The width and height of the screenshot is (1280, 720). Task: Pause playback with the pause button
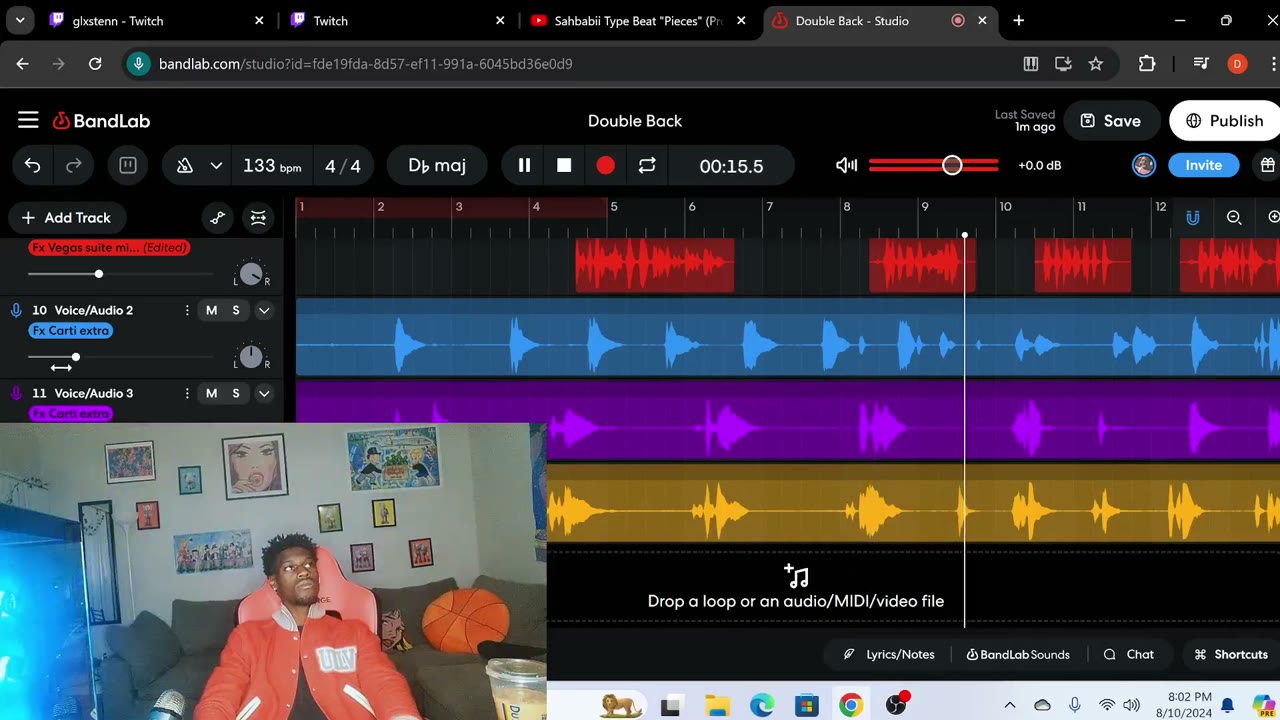[x=524, y=166]
